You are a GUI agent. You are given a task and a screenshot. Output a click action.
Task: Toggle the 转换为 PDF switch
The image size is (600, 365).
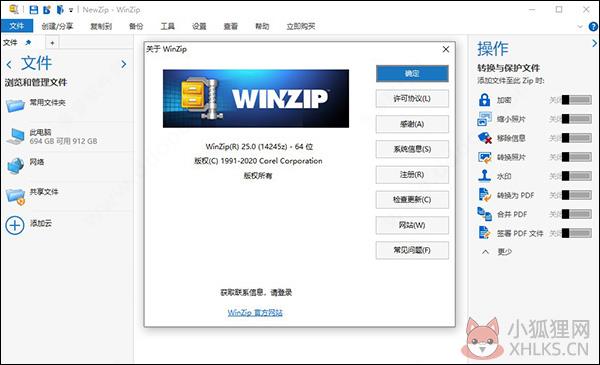(x=577, y=195)
